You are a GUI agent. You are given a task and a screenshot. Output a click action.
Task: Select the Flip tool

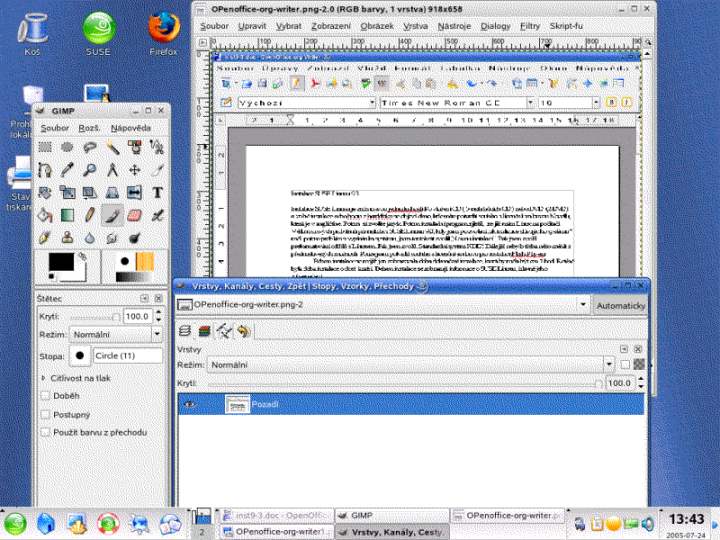pos(135,192)
